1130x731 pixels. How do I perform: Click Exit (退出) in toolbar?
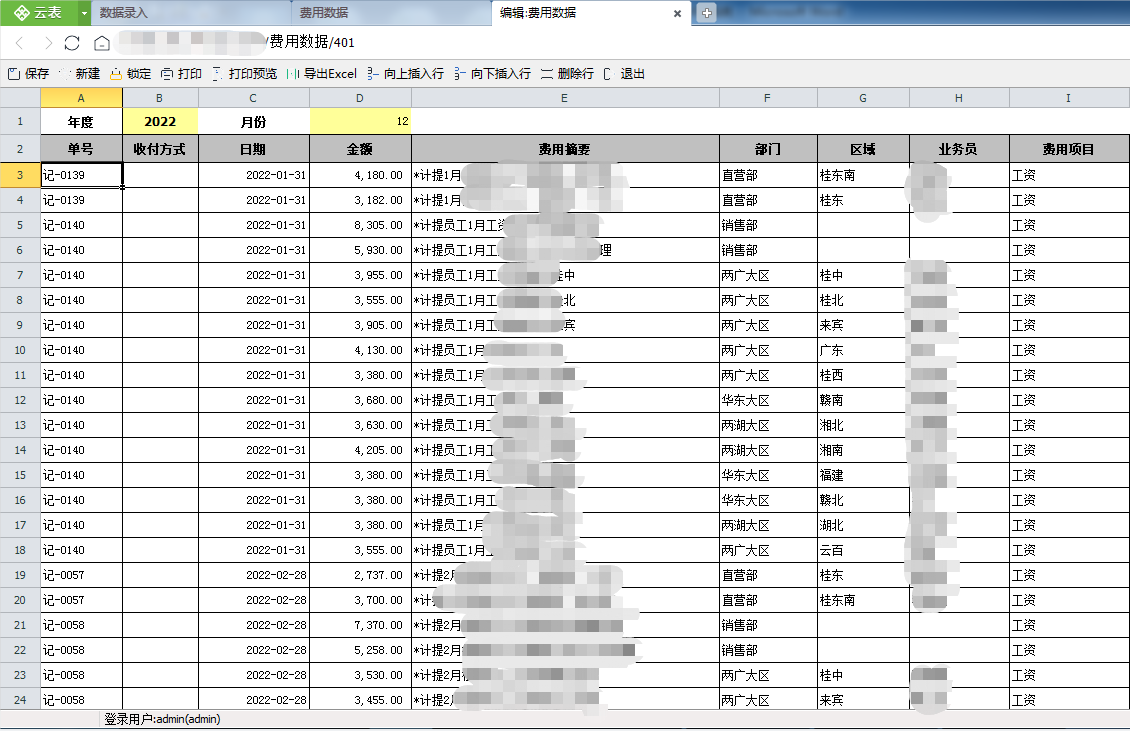coord(624,74)
